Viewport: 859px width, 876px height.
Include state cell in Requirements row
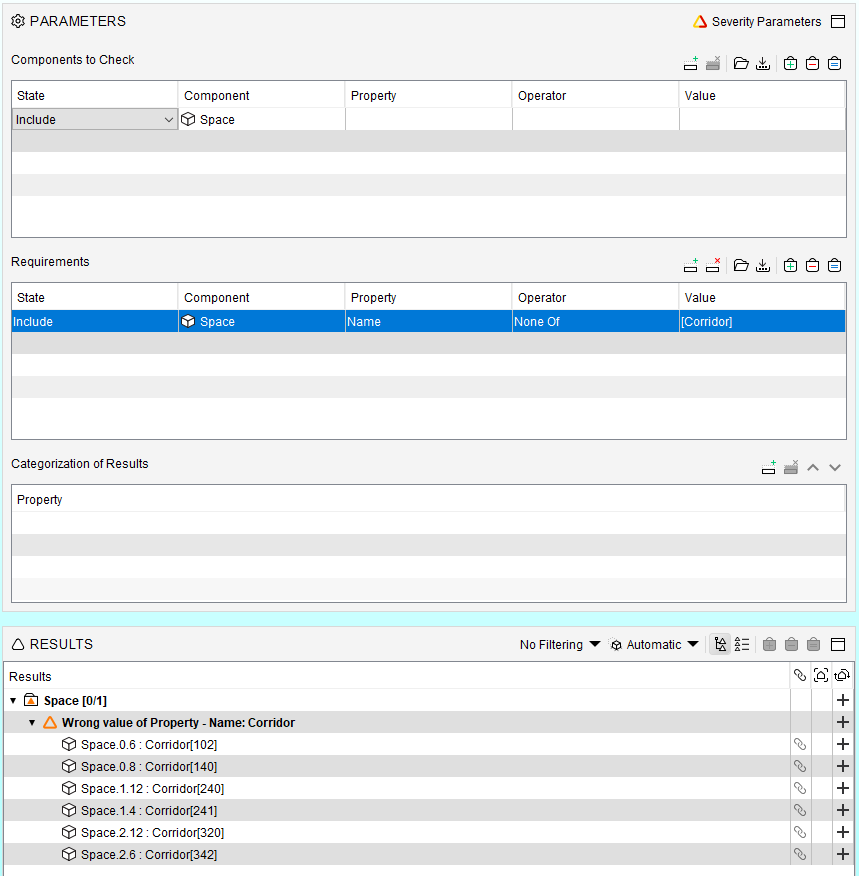coord(94,322)
